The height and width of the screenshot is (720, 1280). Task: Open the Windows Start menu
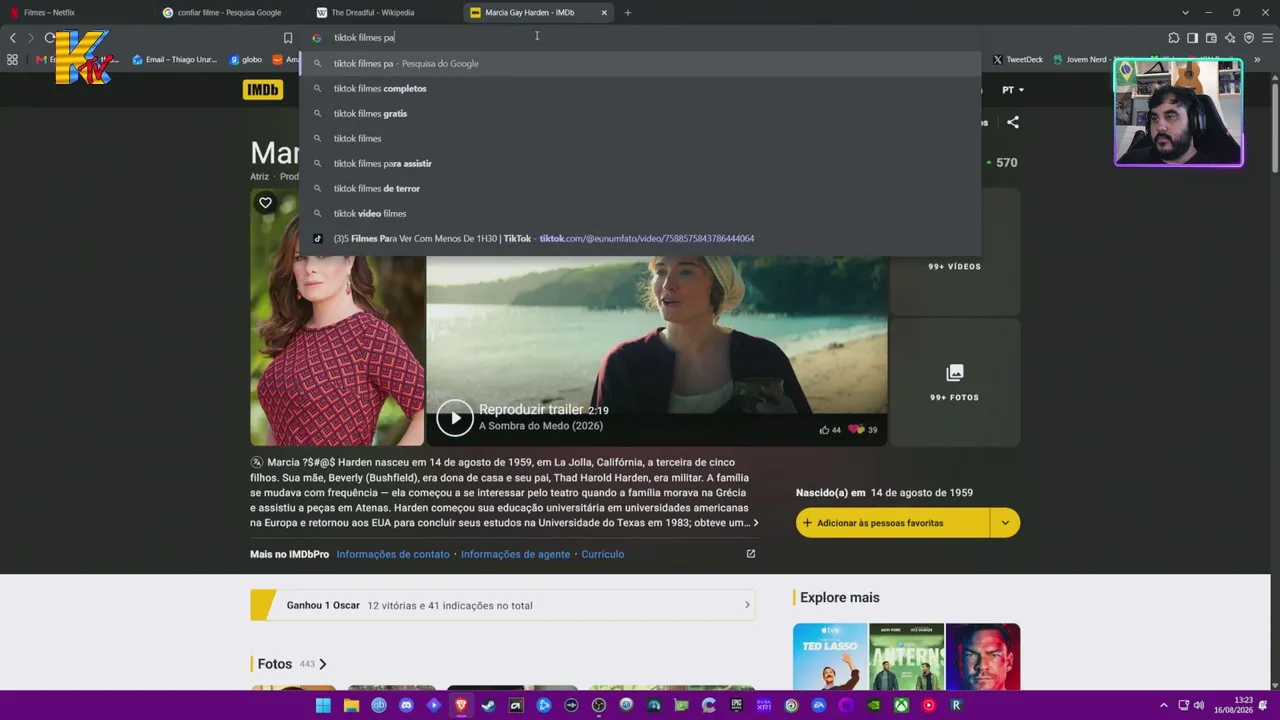click(323, 705)
